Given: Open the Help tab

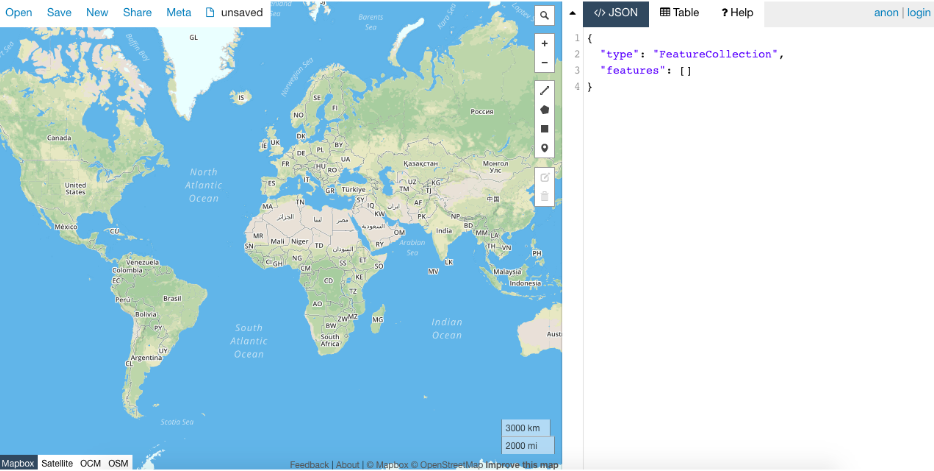Looking at the screenshot, I should click(737, 13).
